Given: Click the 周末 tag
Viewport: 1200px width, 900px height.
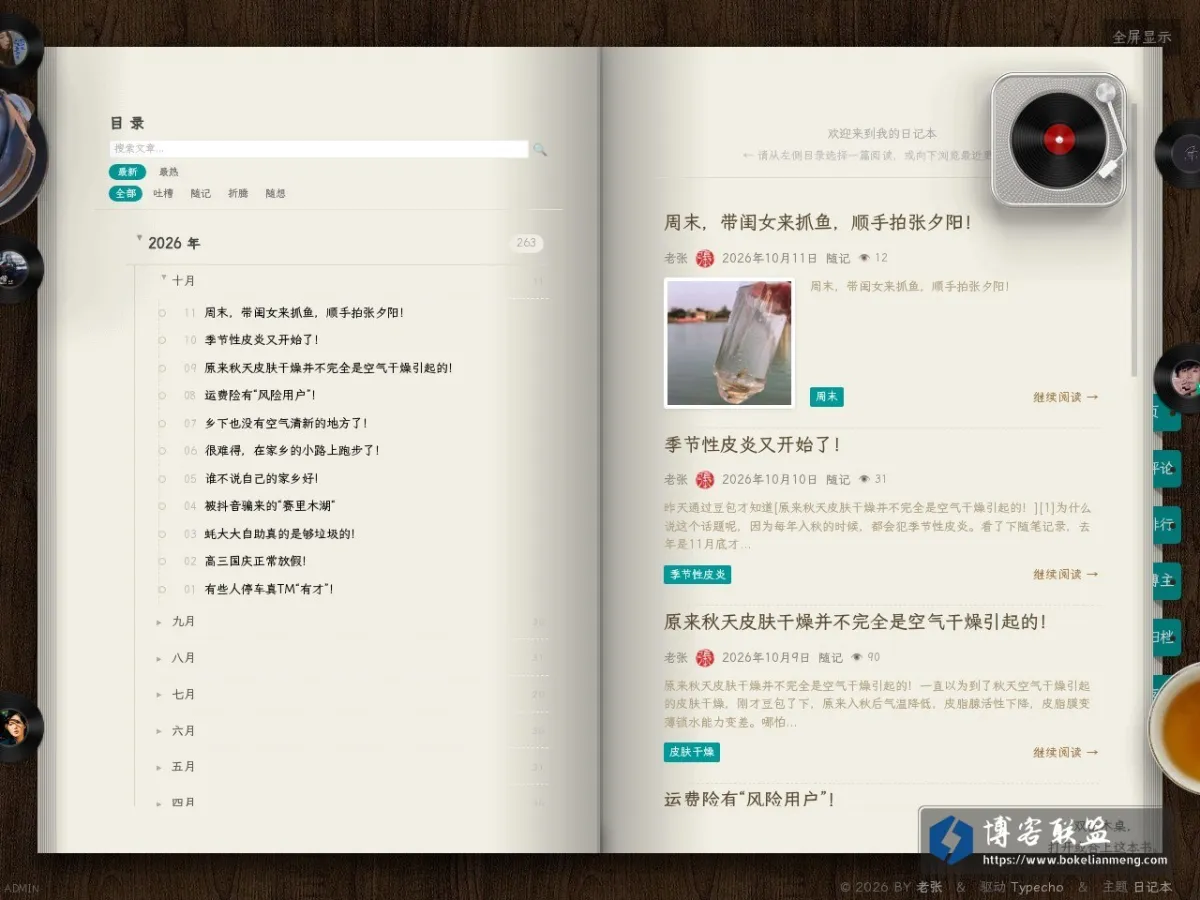Looking at the screenshot, I should click(x=827, y=397).
